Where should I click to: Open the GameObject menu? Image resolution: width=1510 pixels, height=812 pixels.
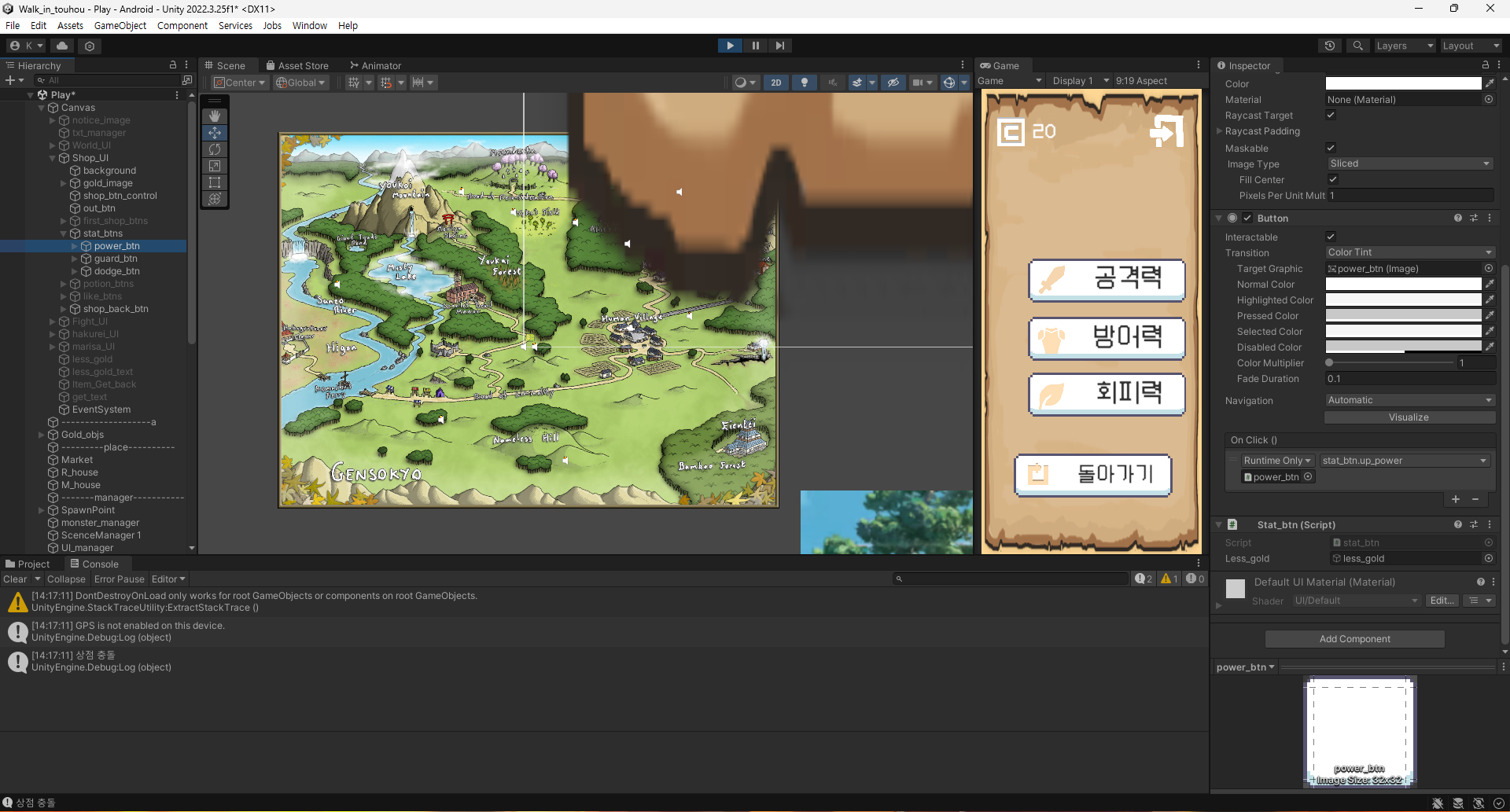click(x=120, y=26)
